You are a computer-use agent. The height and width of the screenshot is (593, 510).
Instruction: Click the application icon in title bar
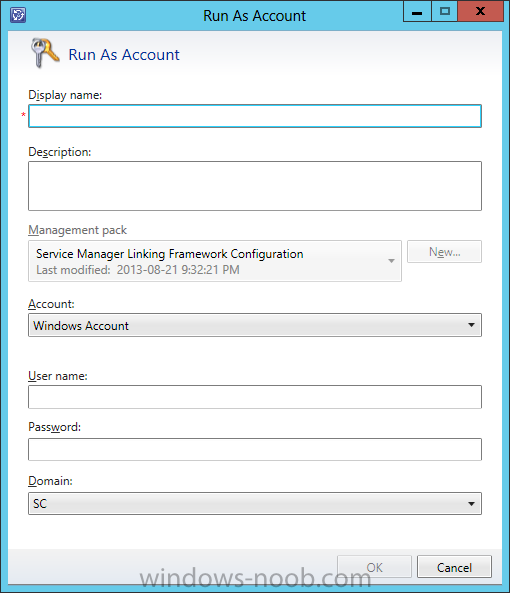point(18,16)
